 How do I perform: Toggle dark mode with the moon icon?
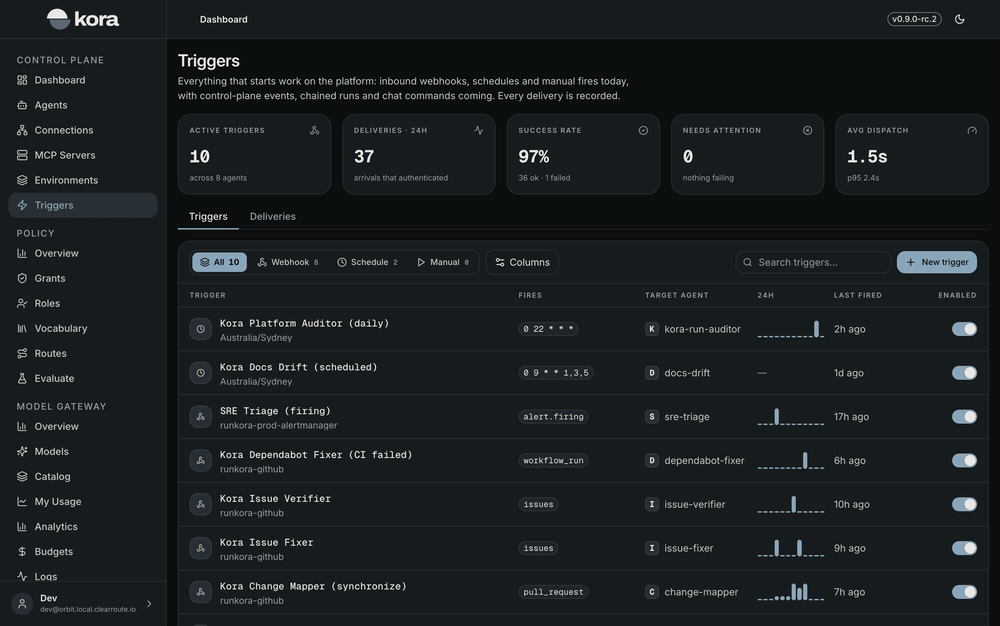coord(959,19)
